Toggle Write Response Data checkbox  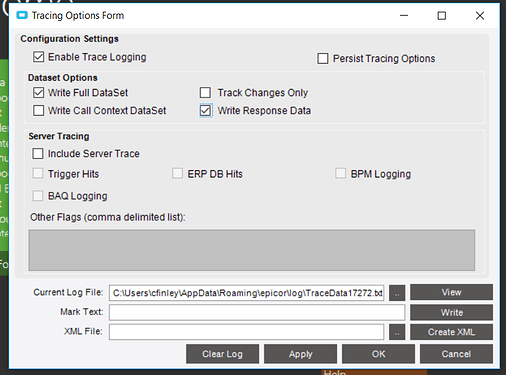[205, 110]
